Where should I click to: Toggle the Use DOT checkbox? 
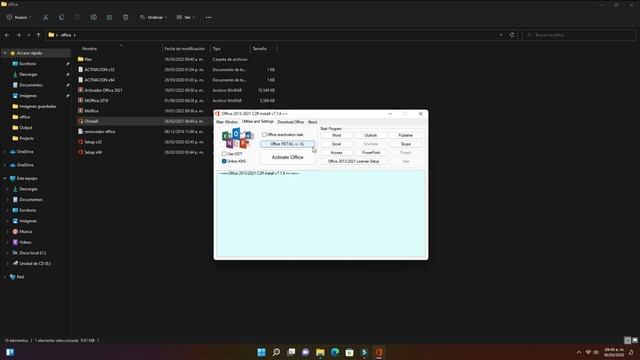tap(224, 154)
